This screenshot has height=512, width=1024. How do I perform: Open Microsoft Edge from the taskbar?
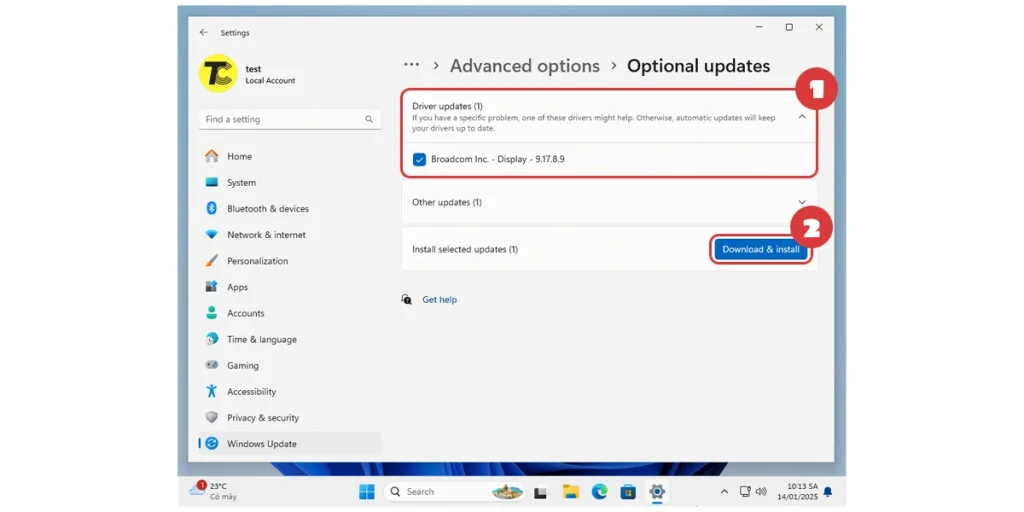(599, 492)
